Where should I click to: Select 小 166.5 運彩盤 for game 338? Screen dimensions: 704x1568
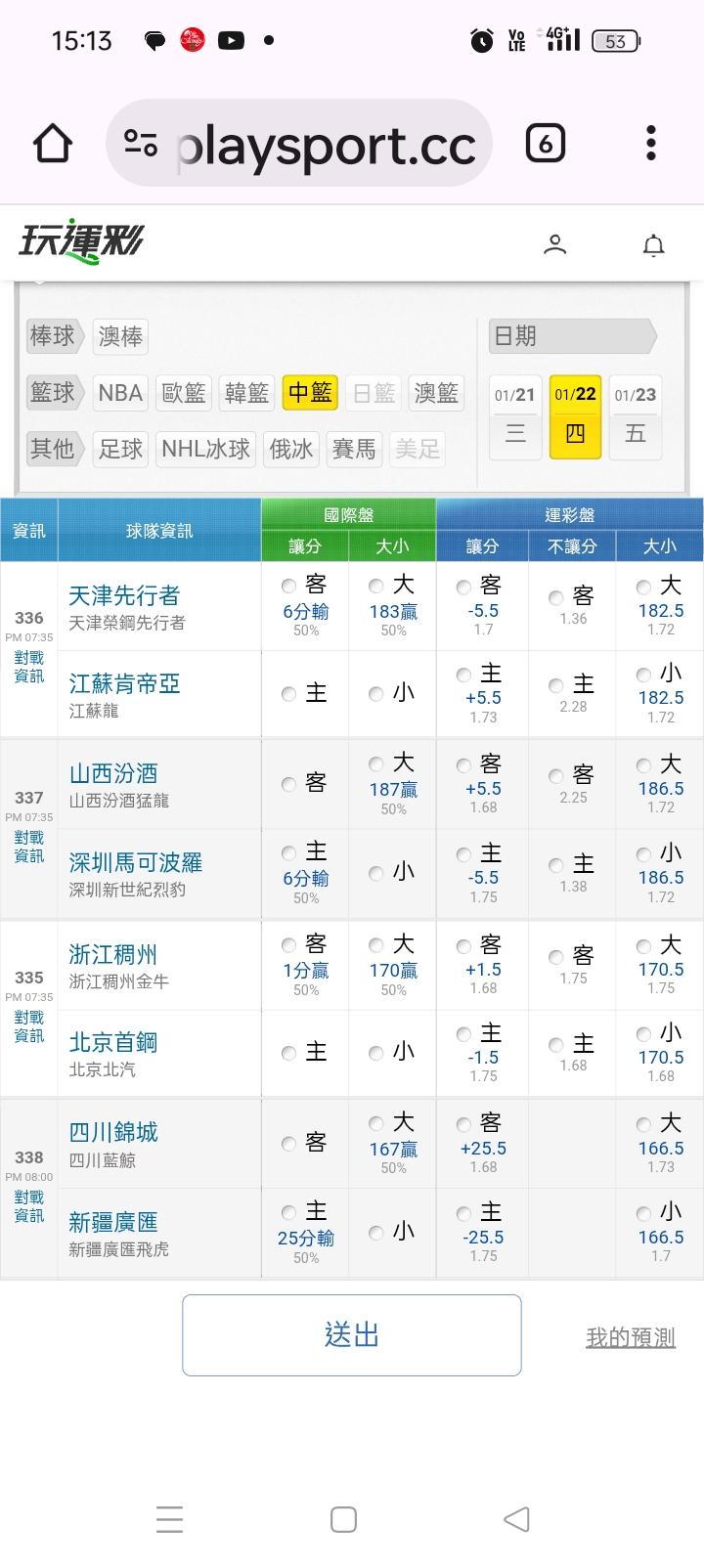coord(643,1214)
